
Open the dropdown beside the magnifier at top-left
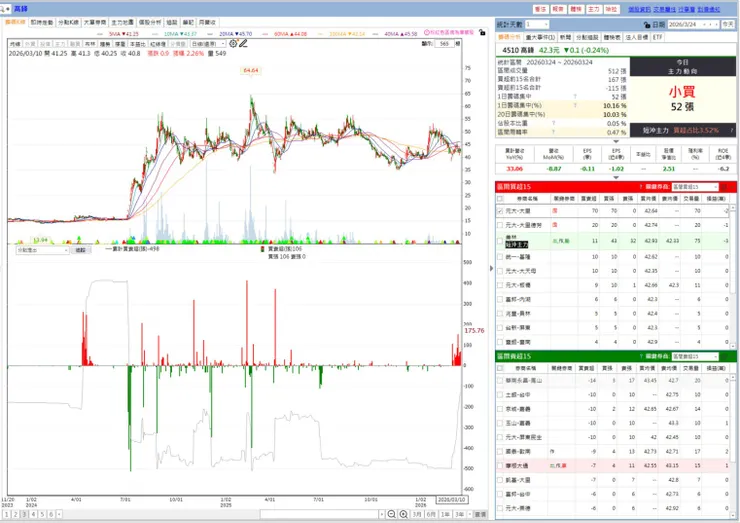tap(8, 9)
